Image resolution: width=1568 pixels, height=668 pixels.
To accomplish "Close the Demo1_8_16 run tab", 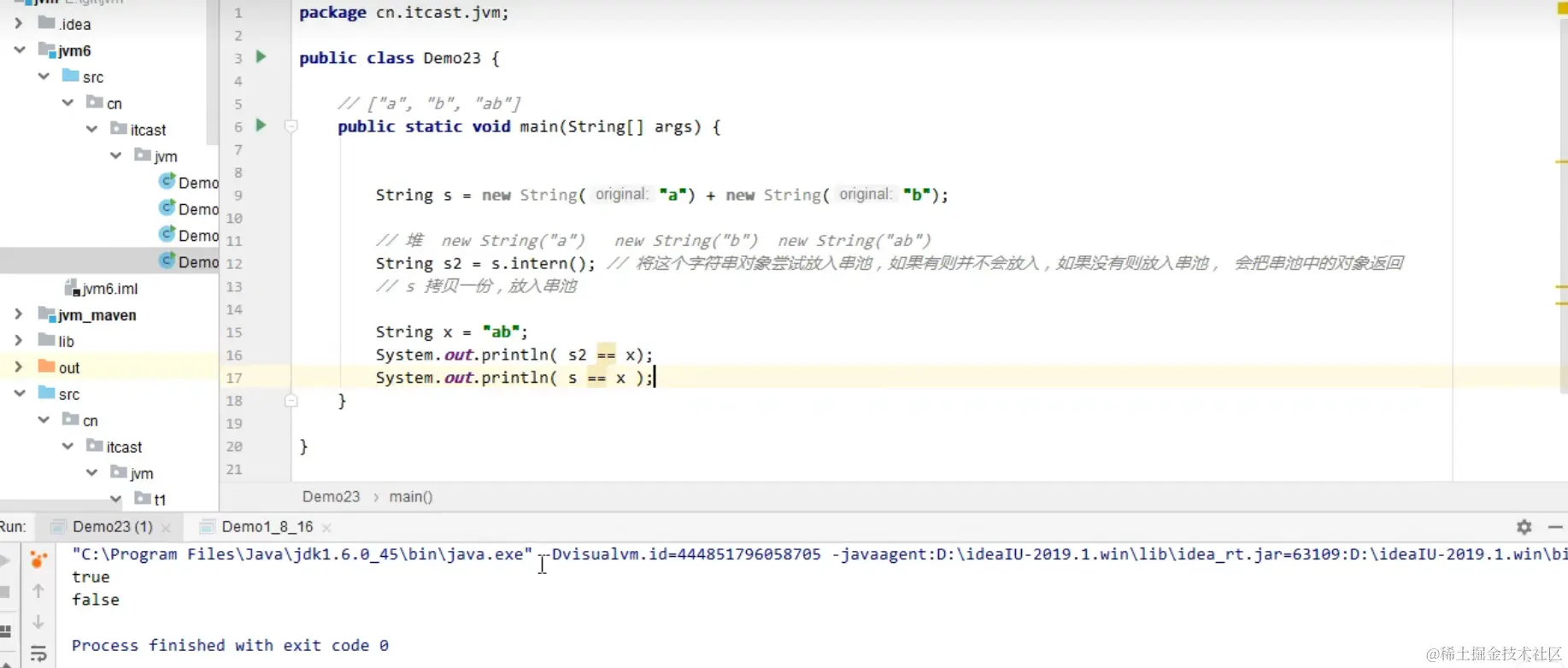I will pyautogui.click(x=326, y=528).
